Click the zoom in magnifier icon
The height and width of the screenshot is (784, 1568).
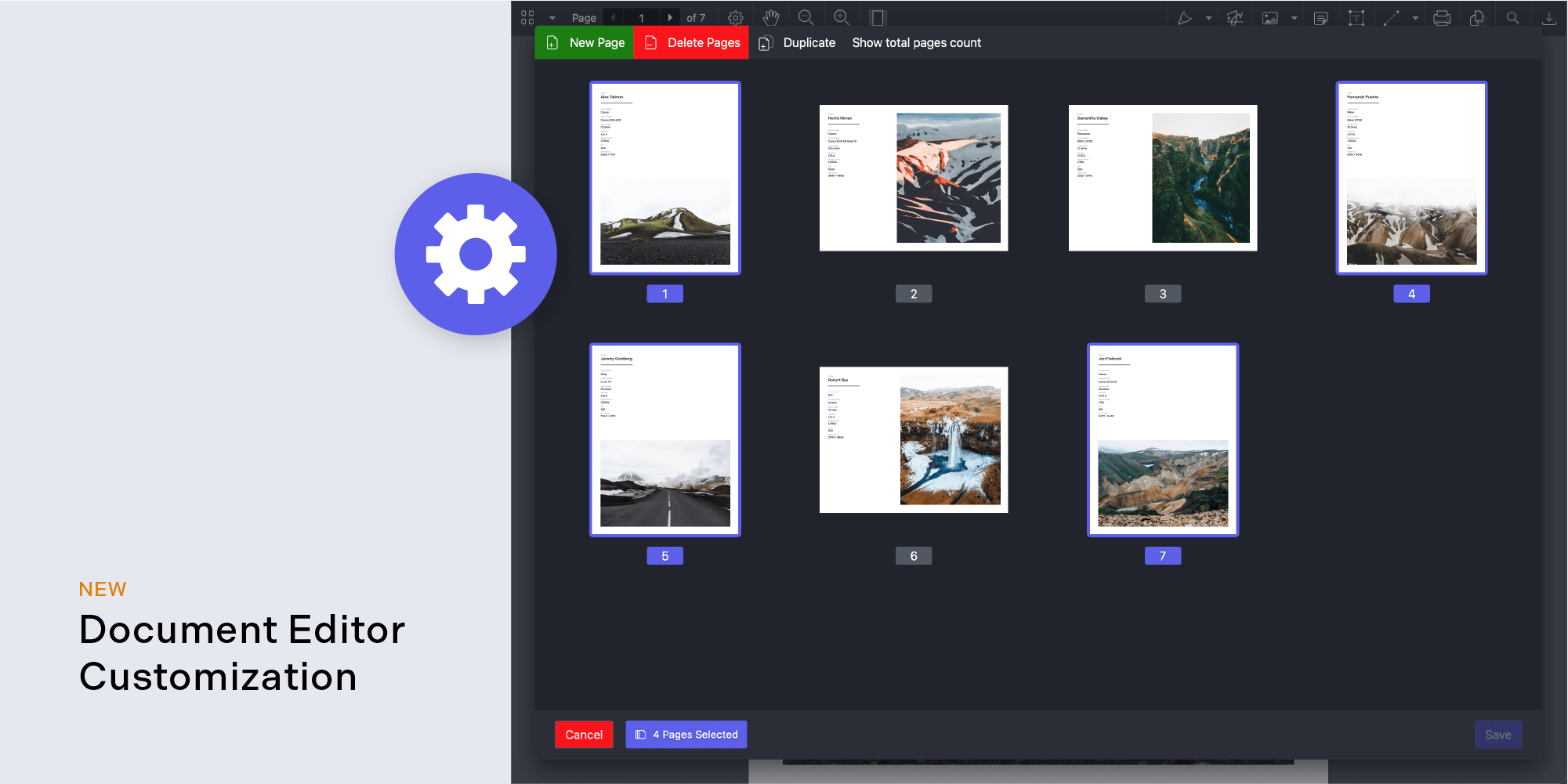(841, 16)
